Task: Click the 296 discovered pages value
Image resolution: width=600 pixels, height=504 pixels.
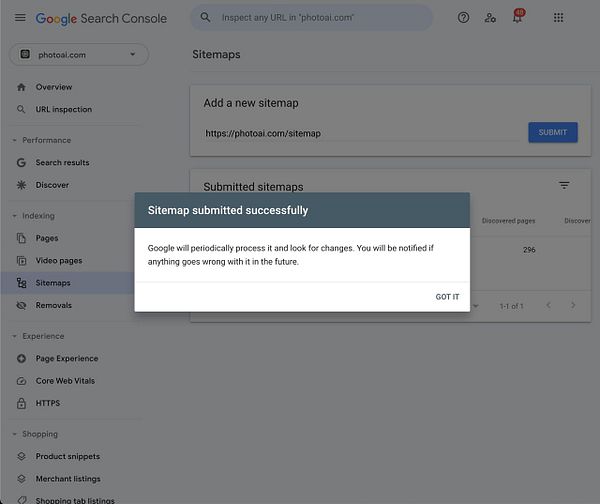Action: [x=529, y=250]
